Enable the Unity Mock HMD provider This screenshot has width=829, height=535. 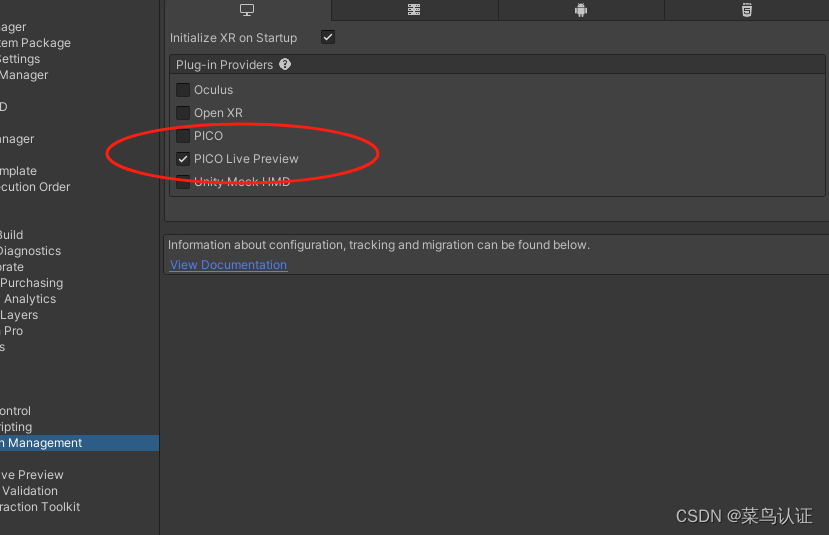pos(183,182)
